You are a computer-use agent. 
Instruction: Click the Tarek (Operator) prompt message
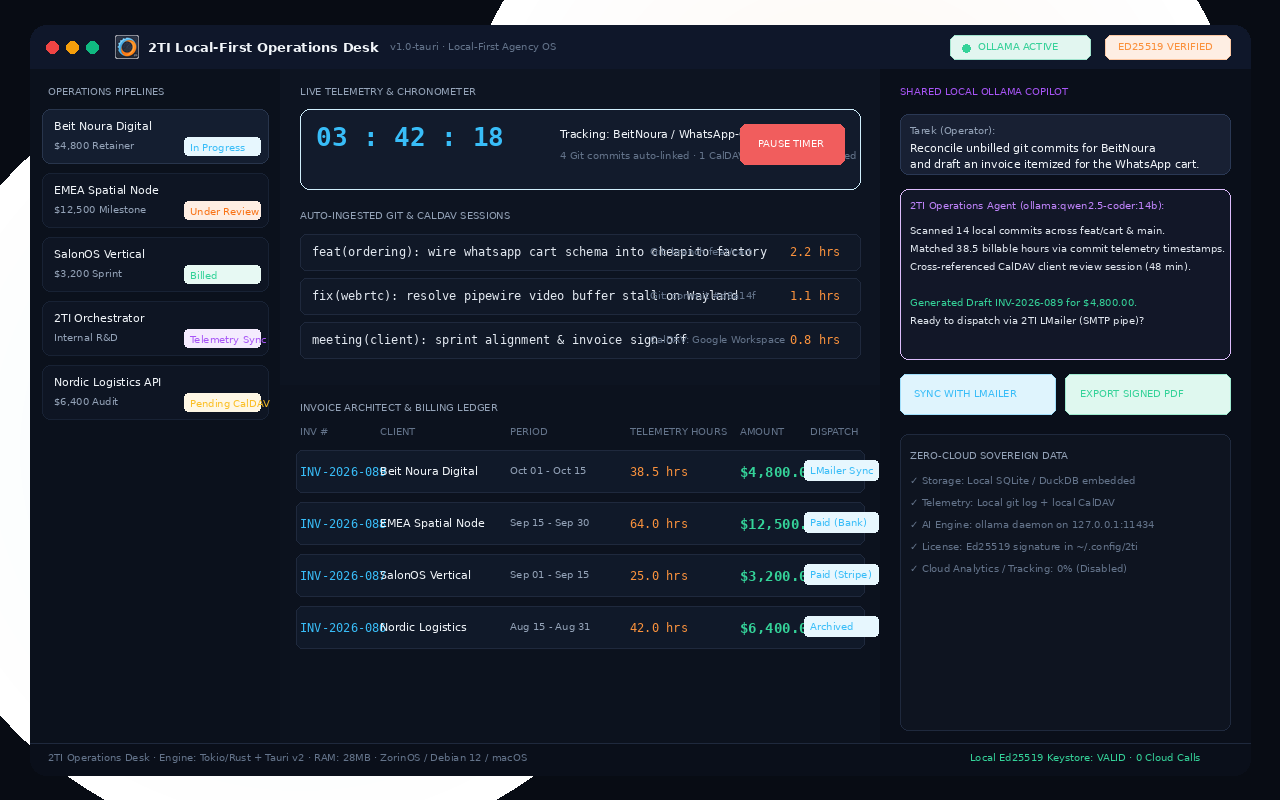point(1065,145)
